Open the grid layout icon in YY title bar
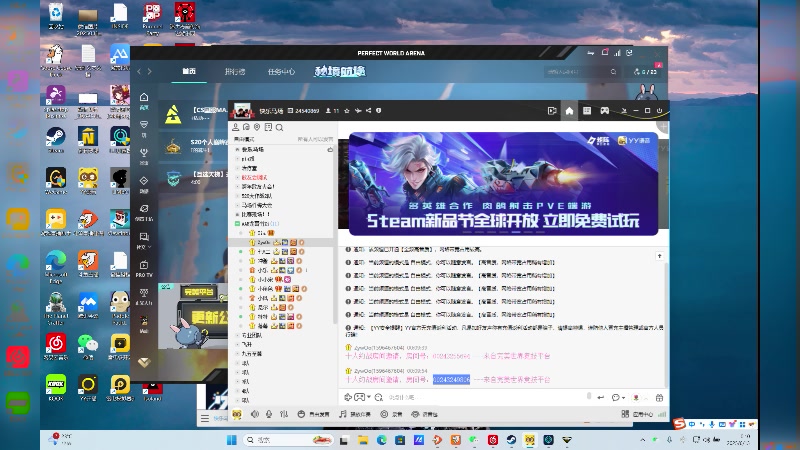800x450 pixels. (x=587, y=111)
